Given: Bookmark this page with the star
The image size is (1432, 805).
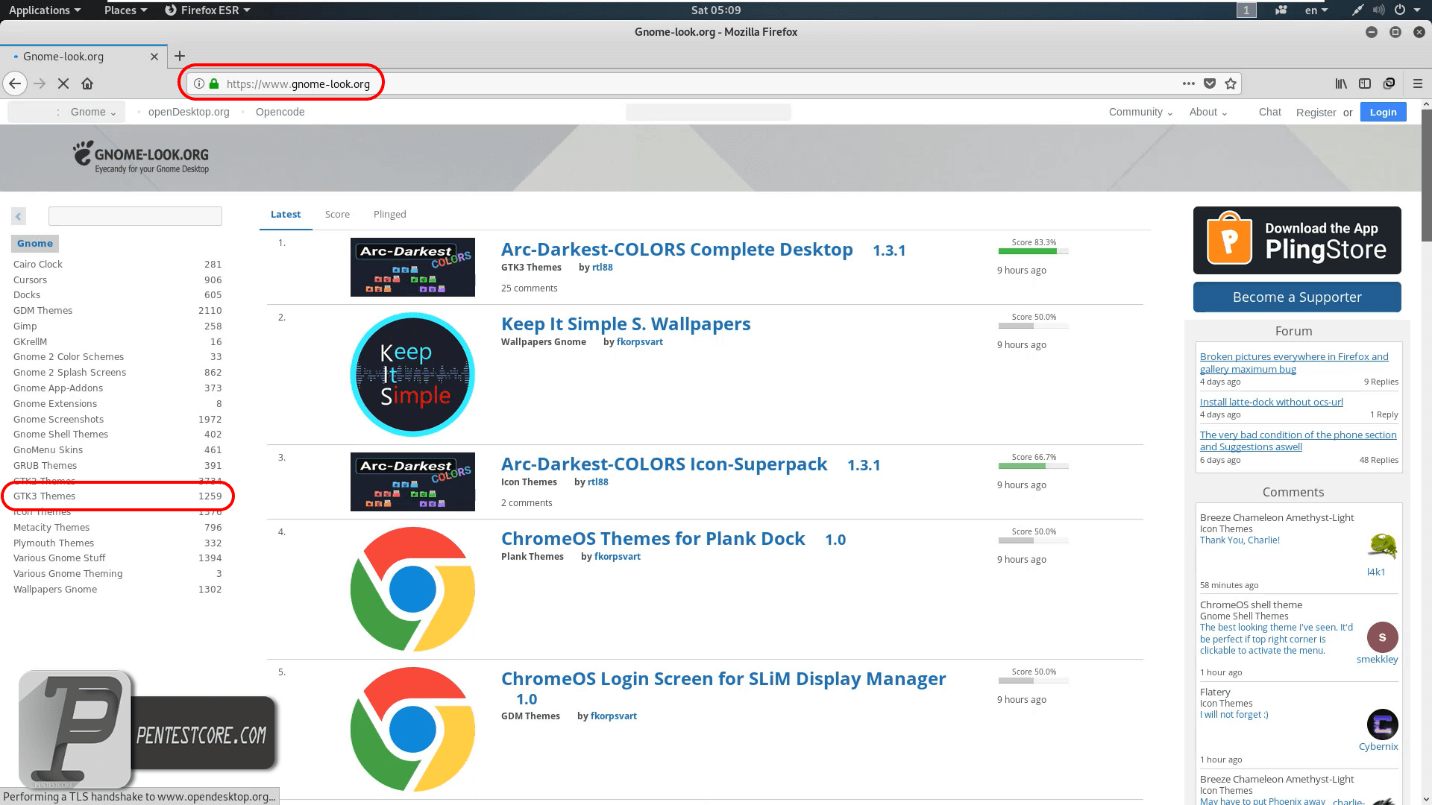Looking at the screenshot, I should pyautogui.click(x=1231, y=84).
